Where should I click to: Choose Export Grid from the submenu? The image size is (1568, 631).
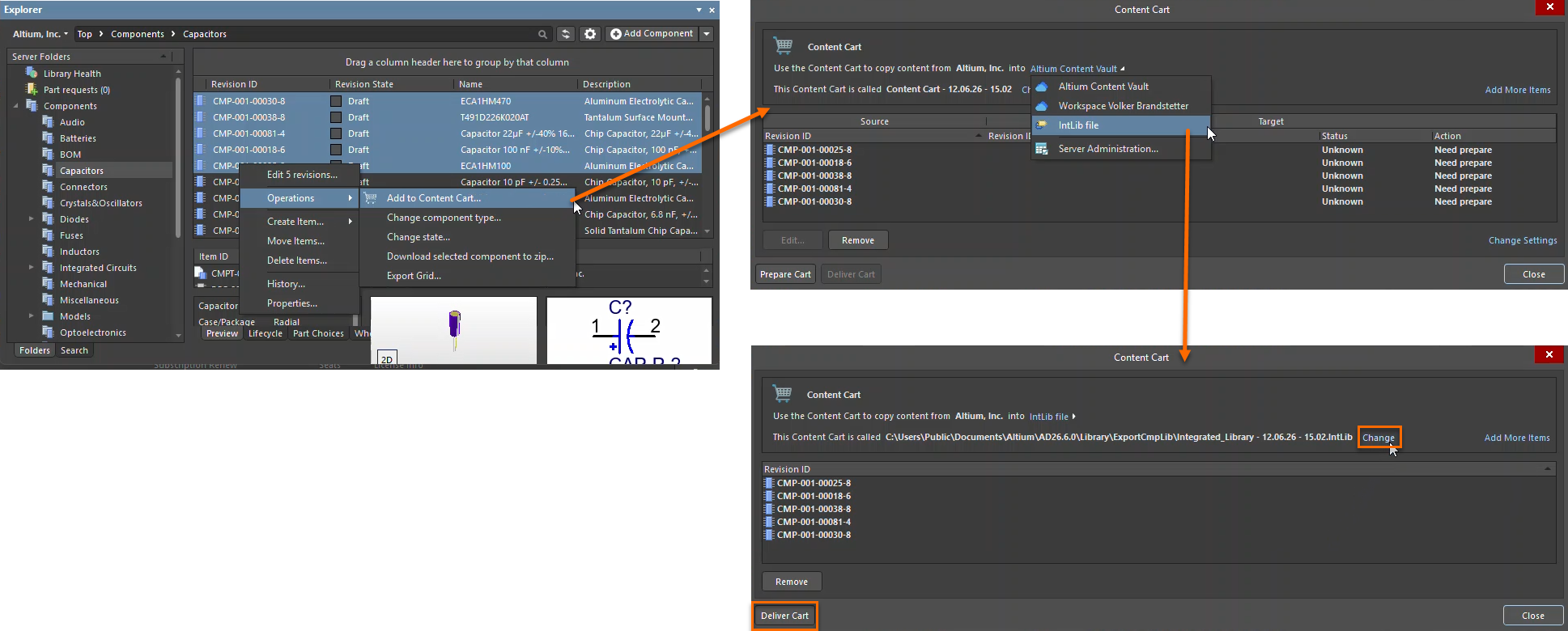467,276
